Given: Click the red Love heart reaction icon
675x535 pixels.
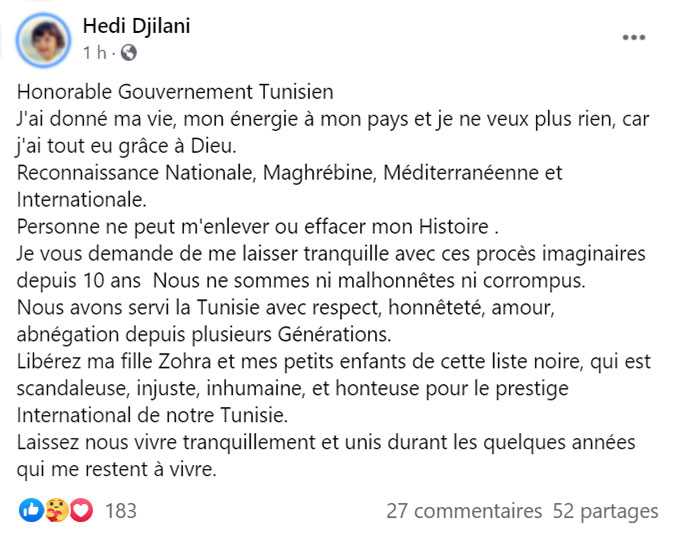Looking at the screenshot, I should [81, 510].
